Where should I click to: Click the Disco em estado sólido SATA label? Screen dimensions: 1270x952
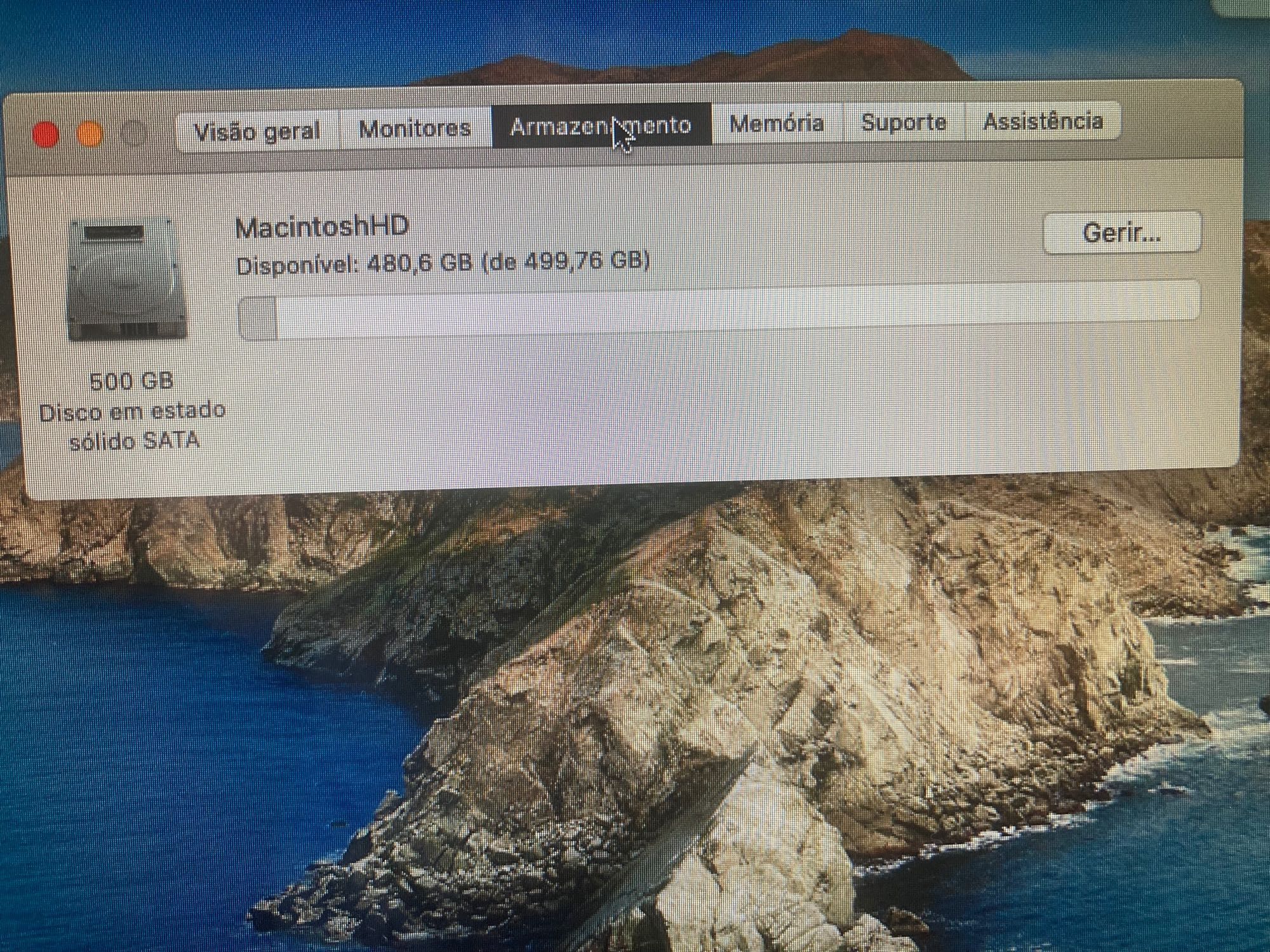(x=133, y=426)
